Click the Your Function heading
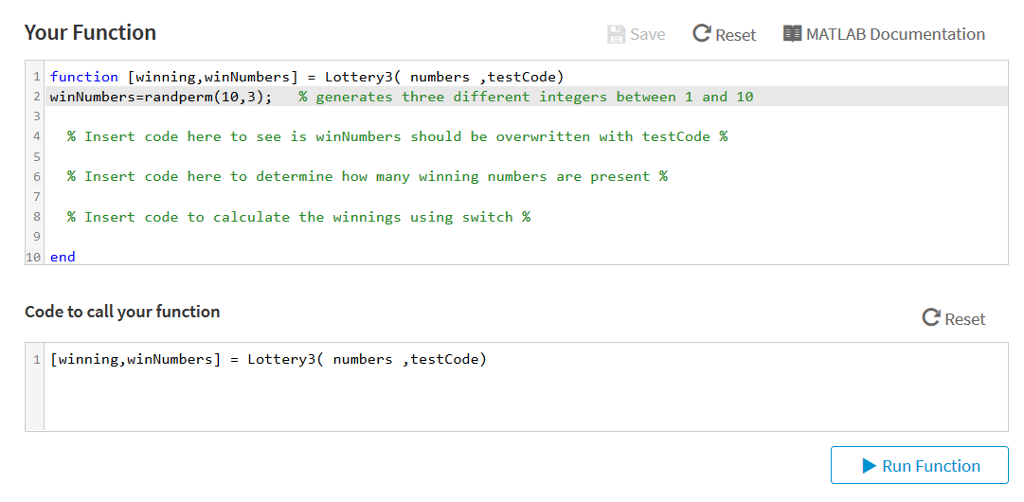Image resolution: width=1024 pixels, height=502 pixels. (90, 33)
